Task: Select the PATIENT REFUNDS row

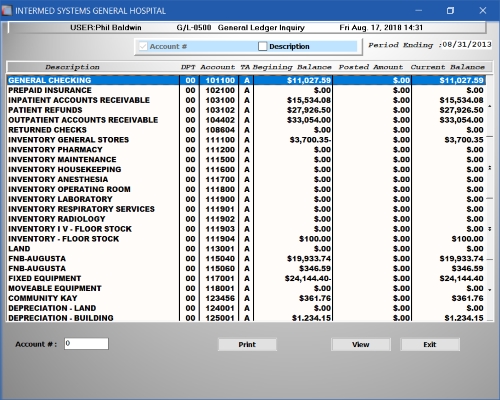Action: [x=246, y=110]
